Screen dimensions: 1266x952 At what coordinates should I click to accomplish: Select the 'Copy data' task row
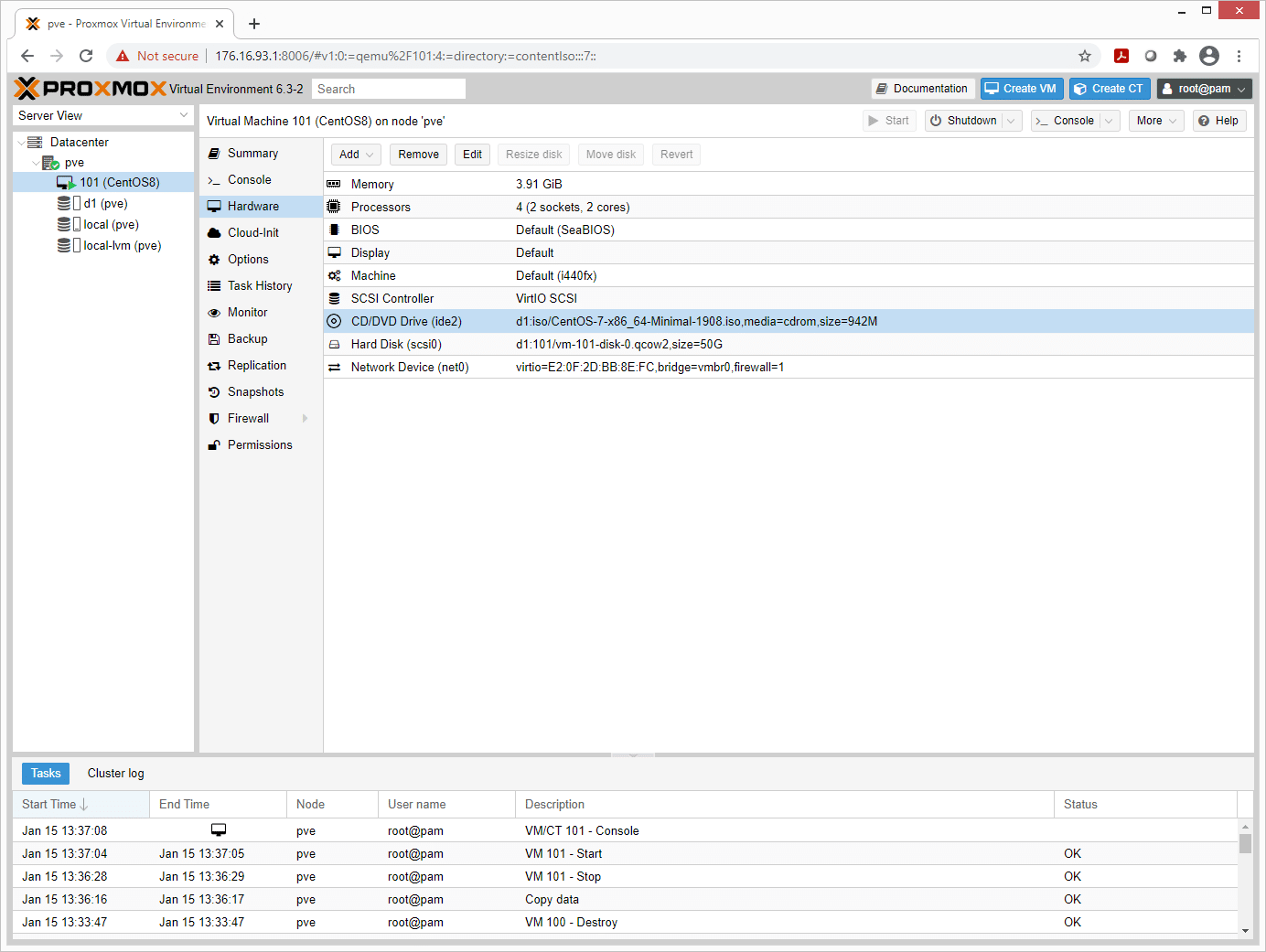pos(626,899)
